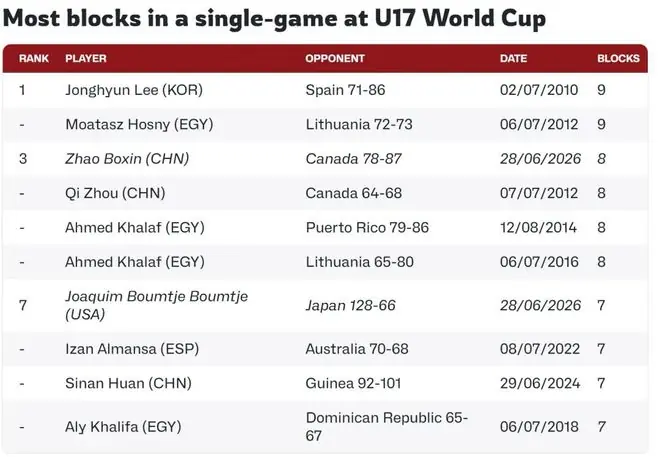Click the PLAYER column header
Viewport: 660px width, 457px height.
pos(86,58)
